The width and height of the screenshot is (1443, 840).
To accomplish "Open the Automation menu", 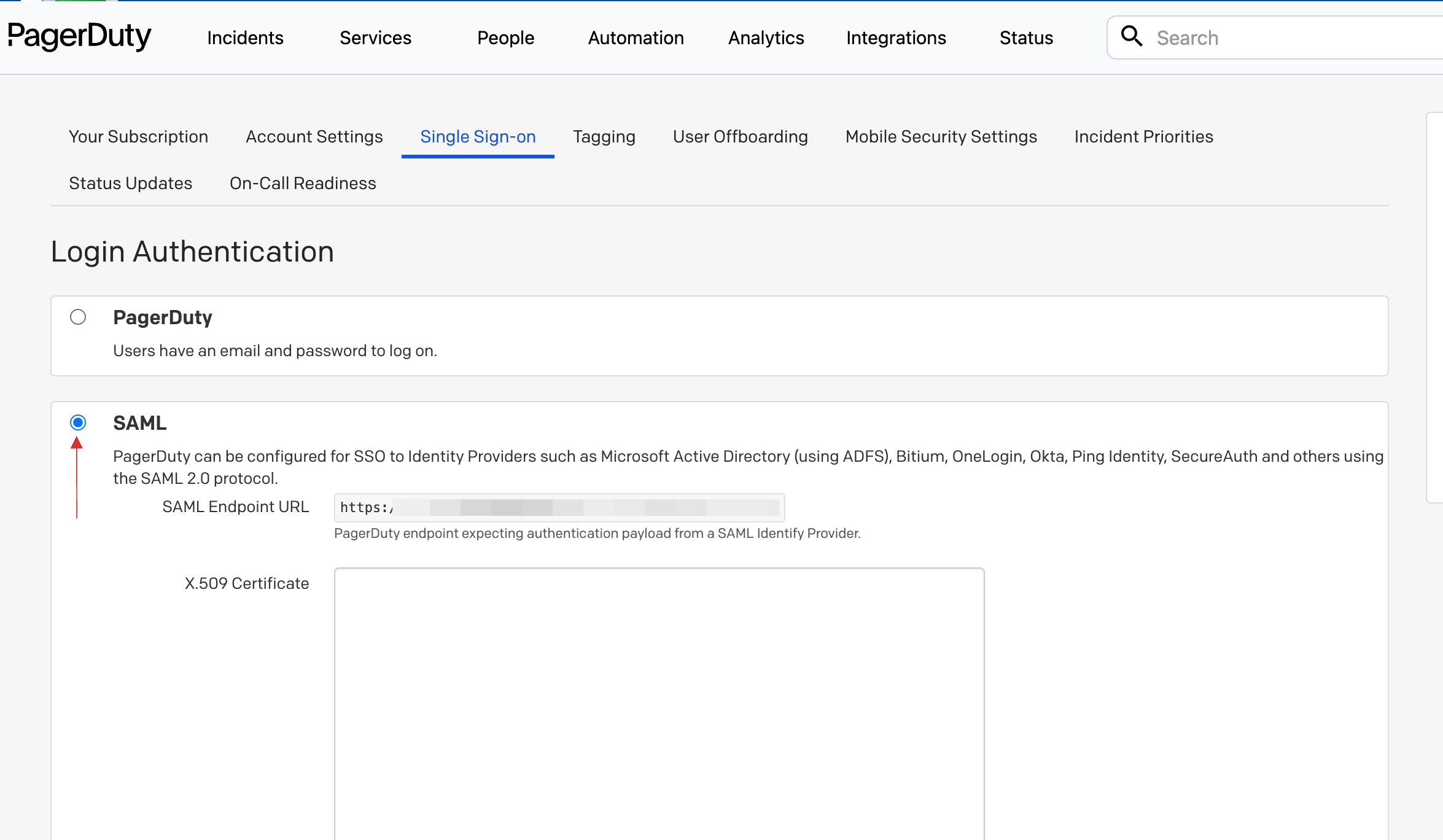I will tap(636, 38).
